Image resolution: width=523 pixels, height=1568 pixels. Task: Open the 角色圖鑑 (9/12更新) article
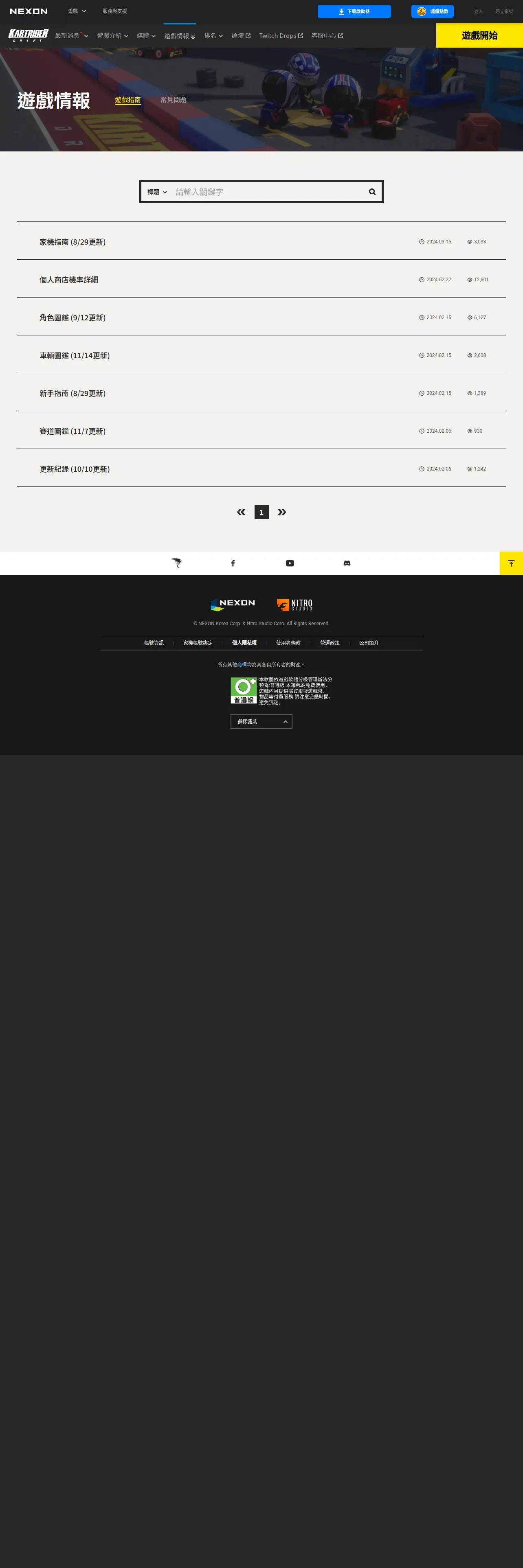[73, 318]
